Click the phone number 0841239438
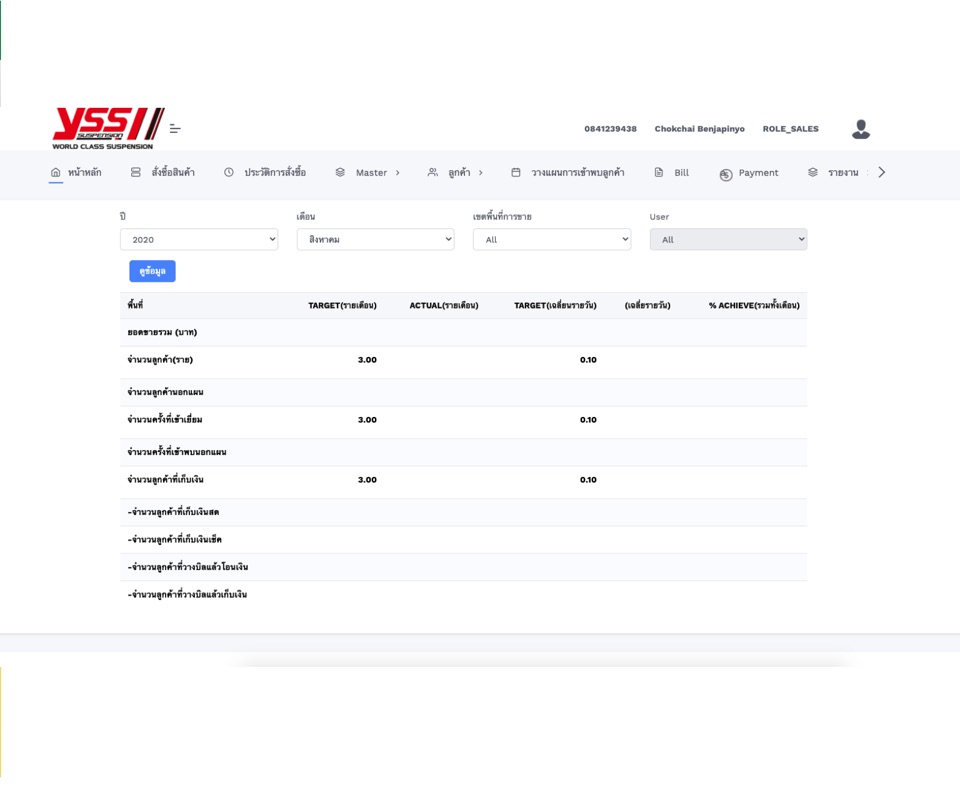This screenshot has height=800, width=960. 610,129
